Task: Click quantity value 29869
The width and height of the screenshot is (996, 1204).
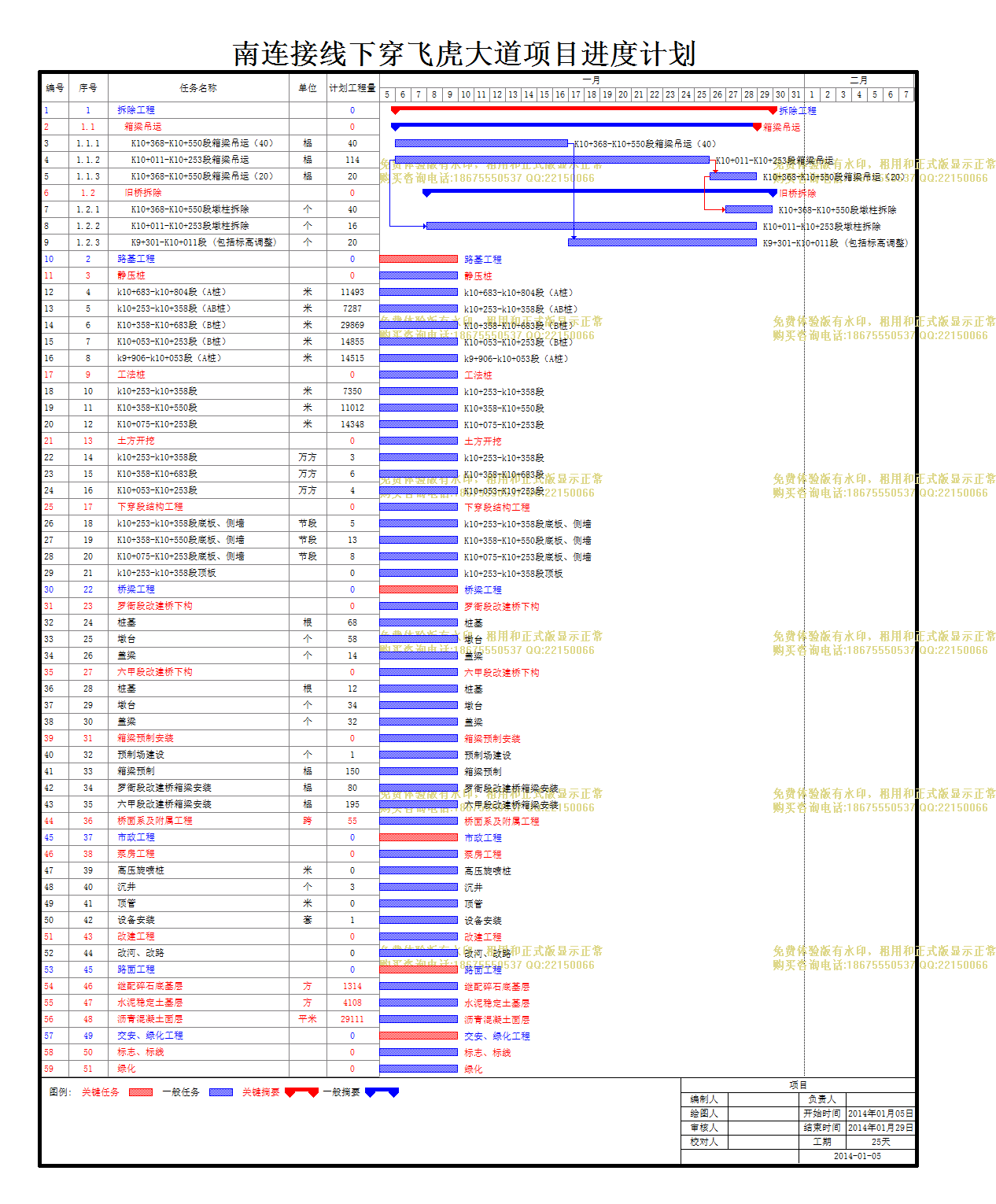Action: pyautogui.click(x=352, y=325)
